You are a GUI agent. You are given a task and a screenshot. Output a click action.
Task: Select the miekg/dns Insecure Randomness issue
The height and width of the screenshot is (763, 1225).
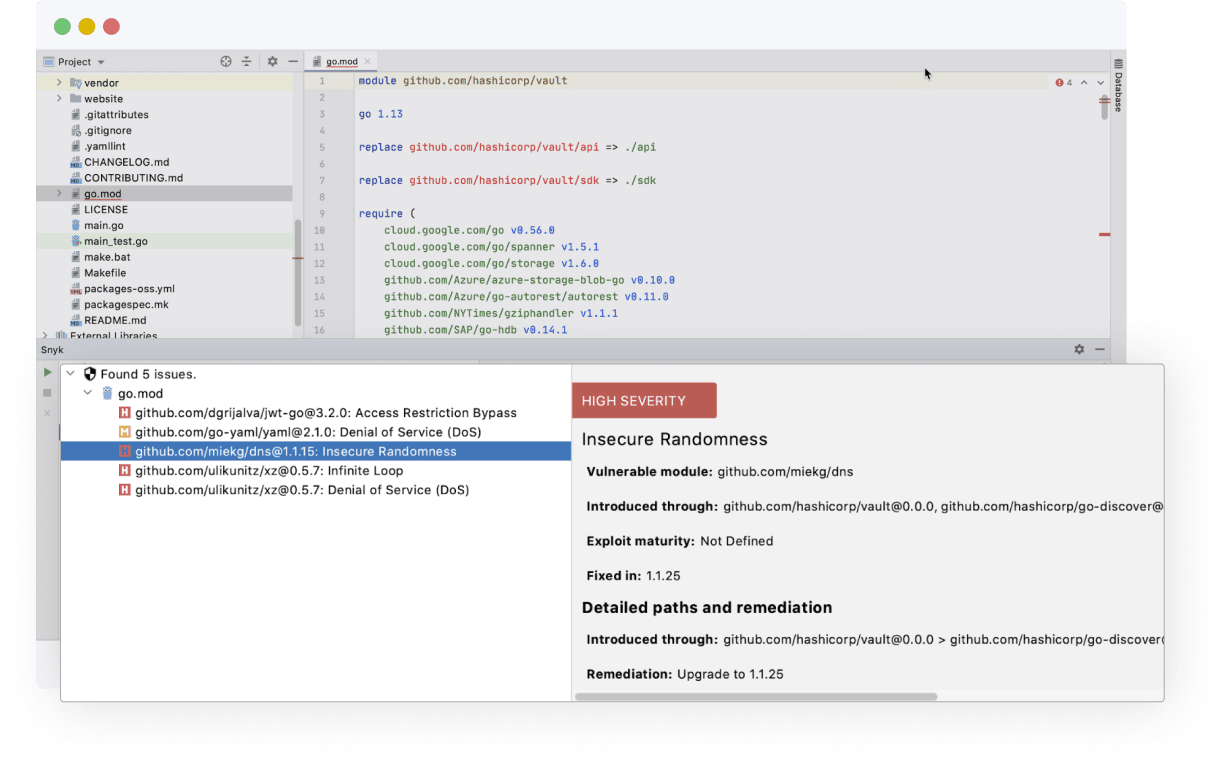coord(316,452)
